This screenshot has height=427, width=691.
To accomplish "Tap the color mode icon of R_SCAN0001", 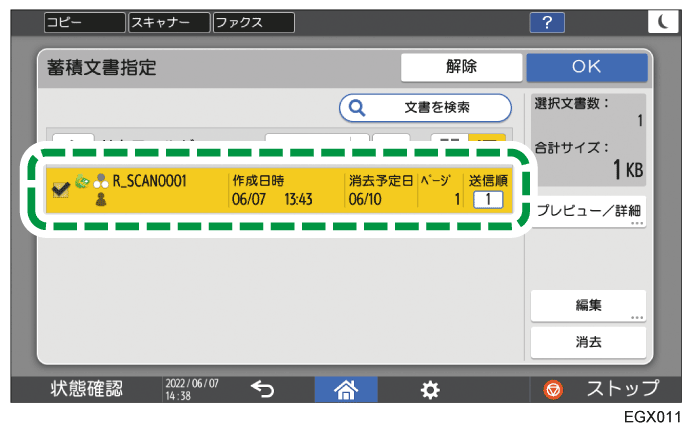I will point(101,181).
